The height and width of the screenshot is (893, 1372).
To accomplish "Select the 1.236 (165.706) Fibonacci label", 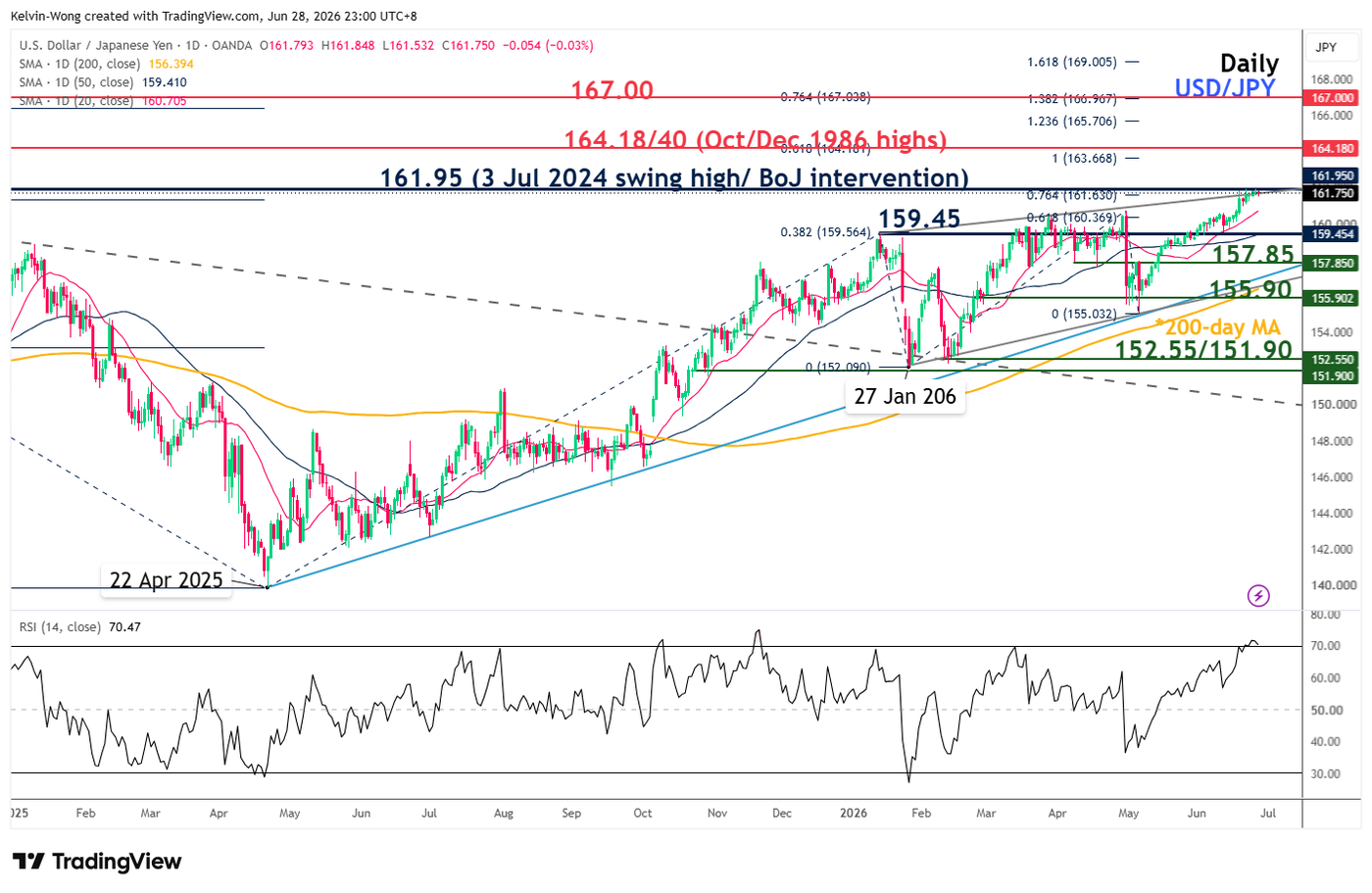I will (x=1072, y=122).
